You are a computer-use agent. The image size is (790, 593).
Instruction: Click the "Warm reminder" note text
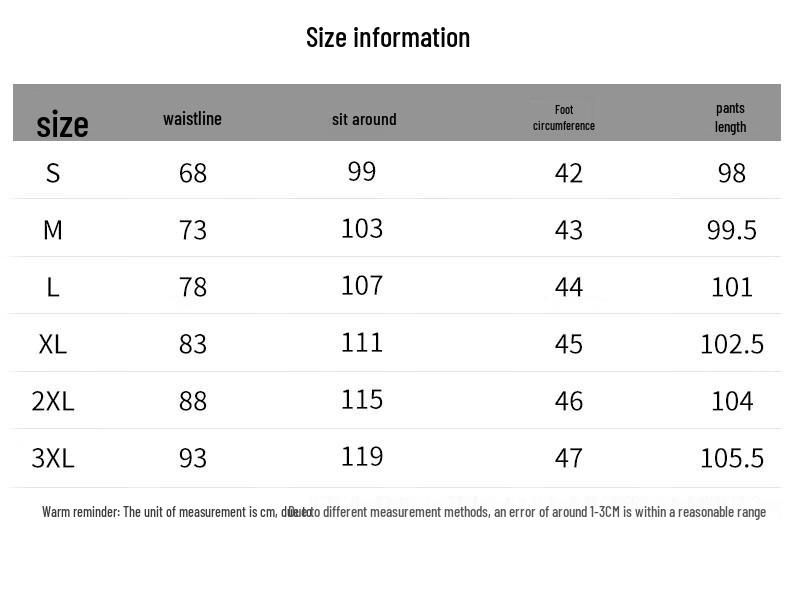click(404, 512)
